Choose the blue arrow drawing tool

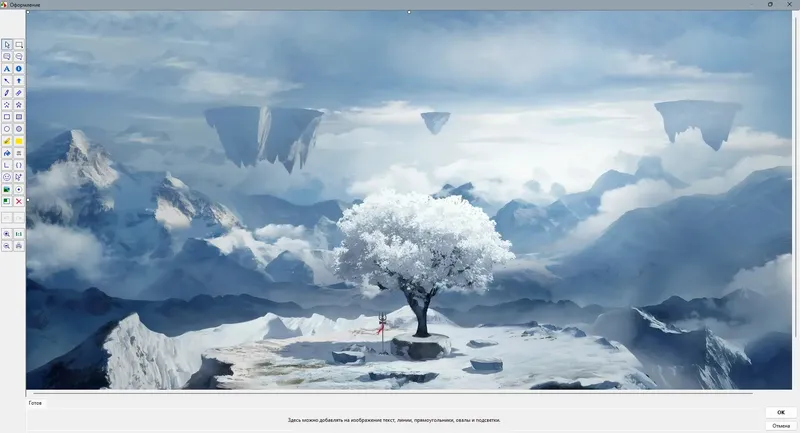(x=19, y=81)
